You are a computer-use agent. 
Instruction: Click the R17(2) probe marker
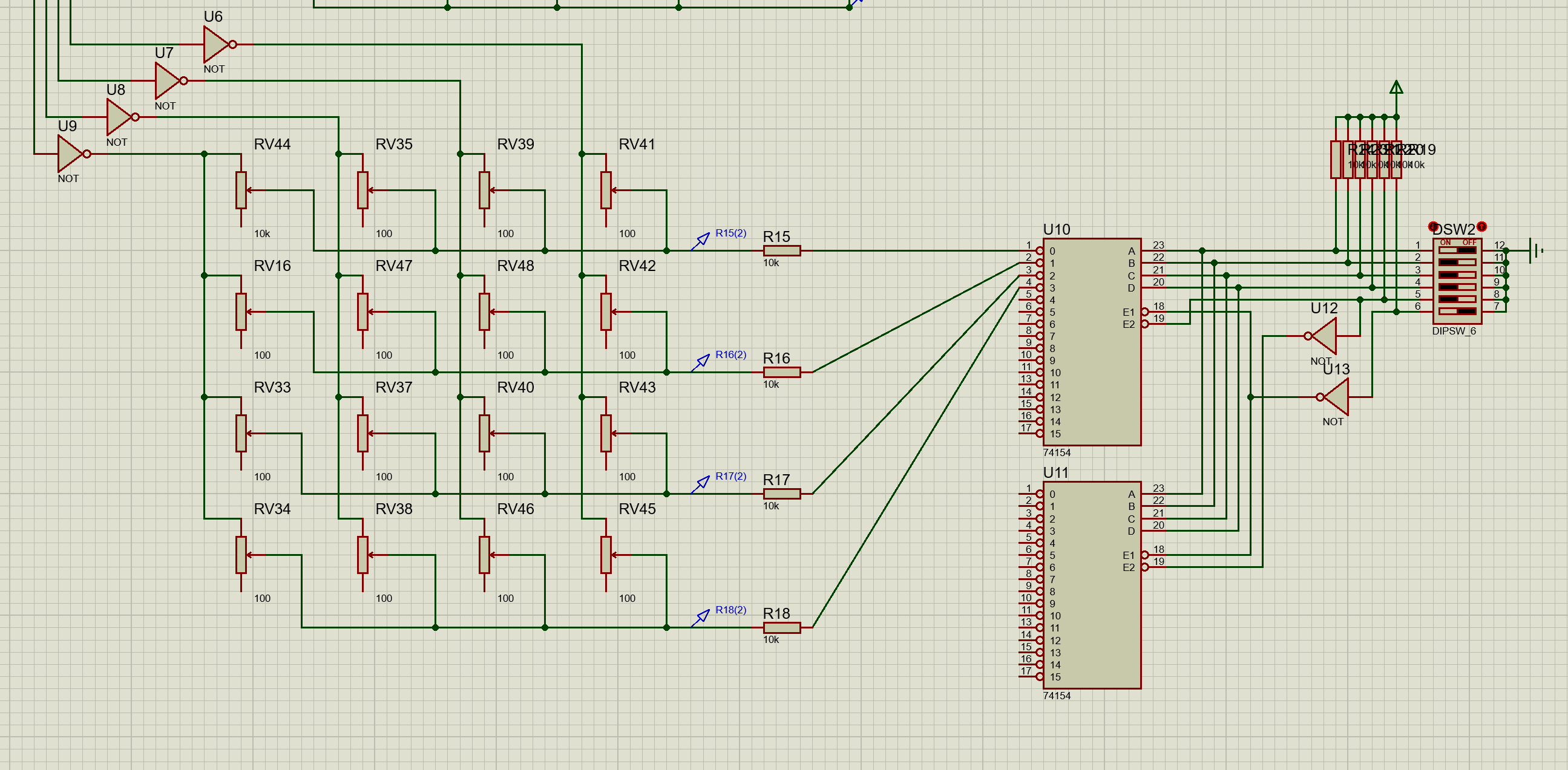701,484
